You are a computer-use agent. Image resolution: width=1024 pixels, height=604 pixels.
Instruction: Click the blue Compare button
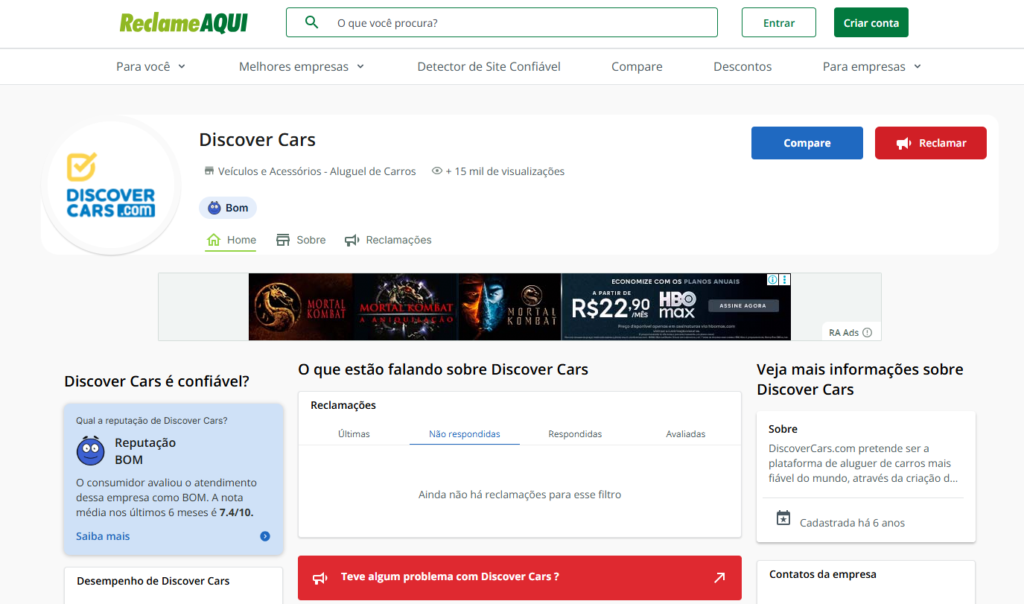pyautogui.click(x=807, y=143)
